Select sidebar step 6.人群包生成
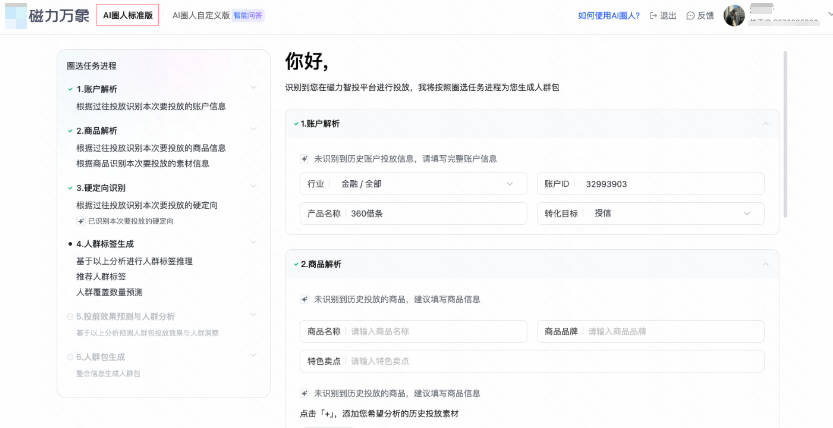 [x=100, y=357]
